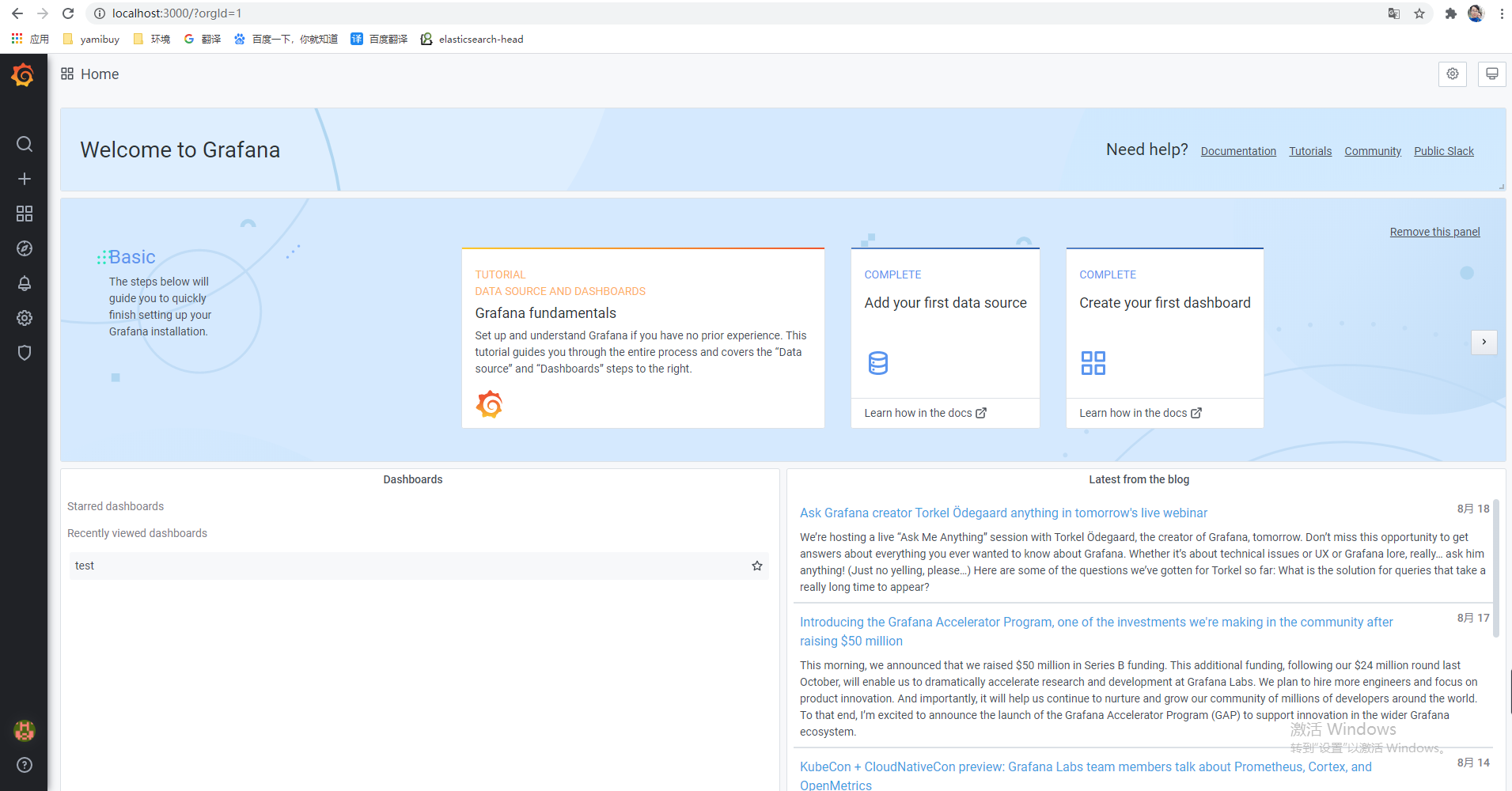Open Chrome profile avatar
The width and height of the screenshot is (1512, 791).
pyautogui.click(x=1476, y=13)
